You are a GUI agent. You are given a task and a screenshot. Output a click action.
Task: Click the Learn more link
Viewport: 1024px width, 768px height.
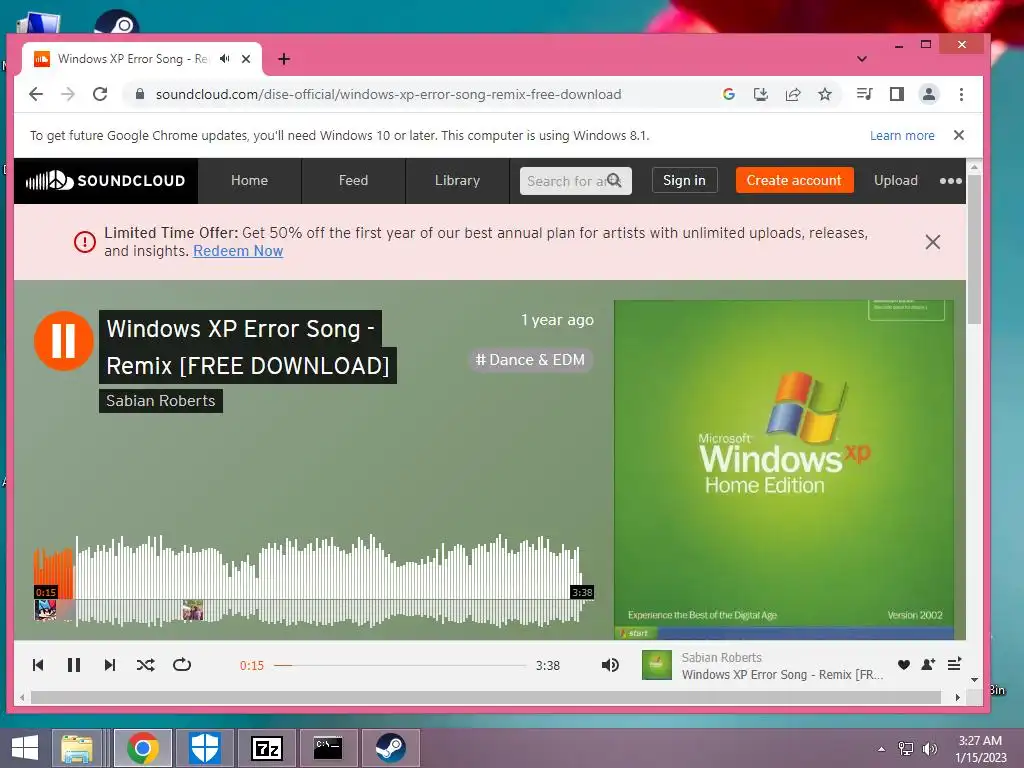click(902, 135)
